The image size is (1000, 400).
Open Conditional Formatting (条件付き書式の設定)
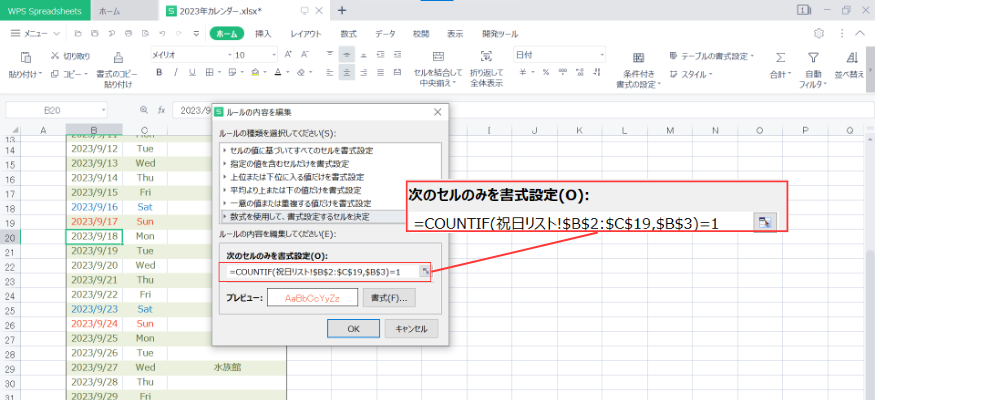638,69
